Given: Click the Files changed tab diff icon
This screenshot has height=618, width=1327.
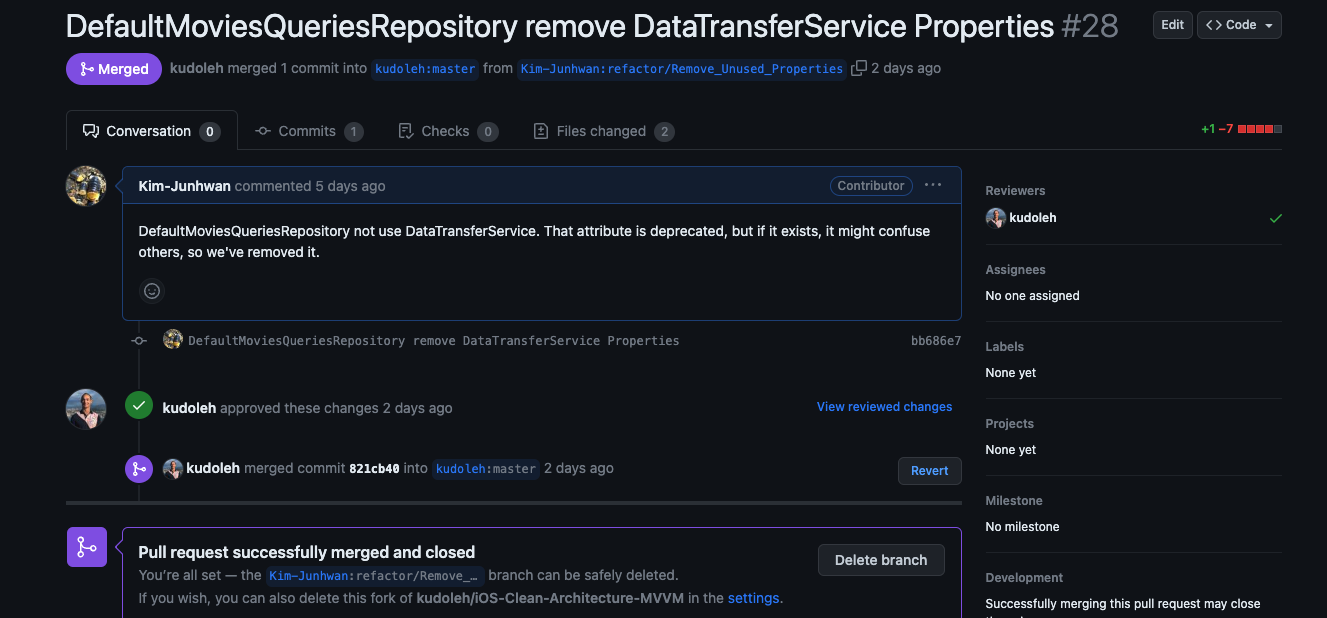Looking at the screenshot, I should pyautogui.click(x=541, y=131).
